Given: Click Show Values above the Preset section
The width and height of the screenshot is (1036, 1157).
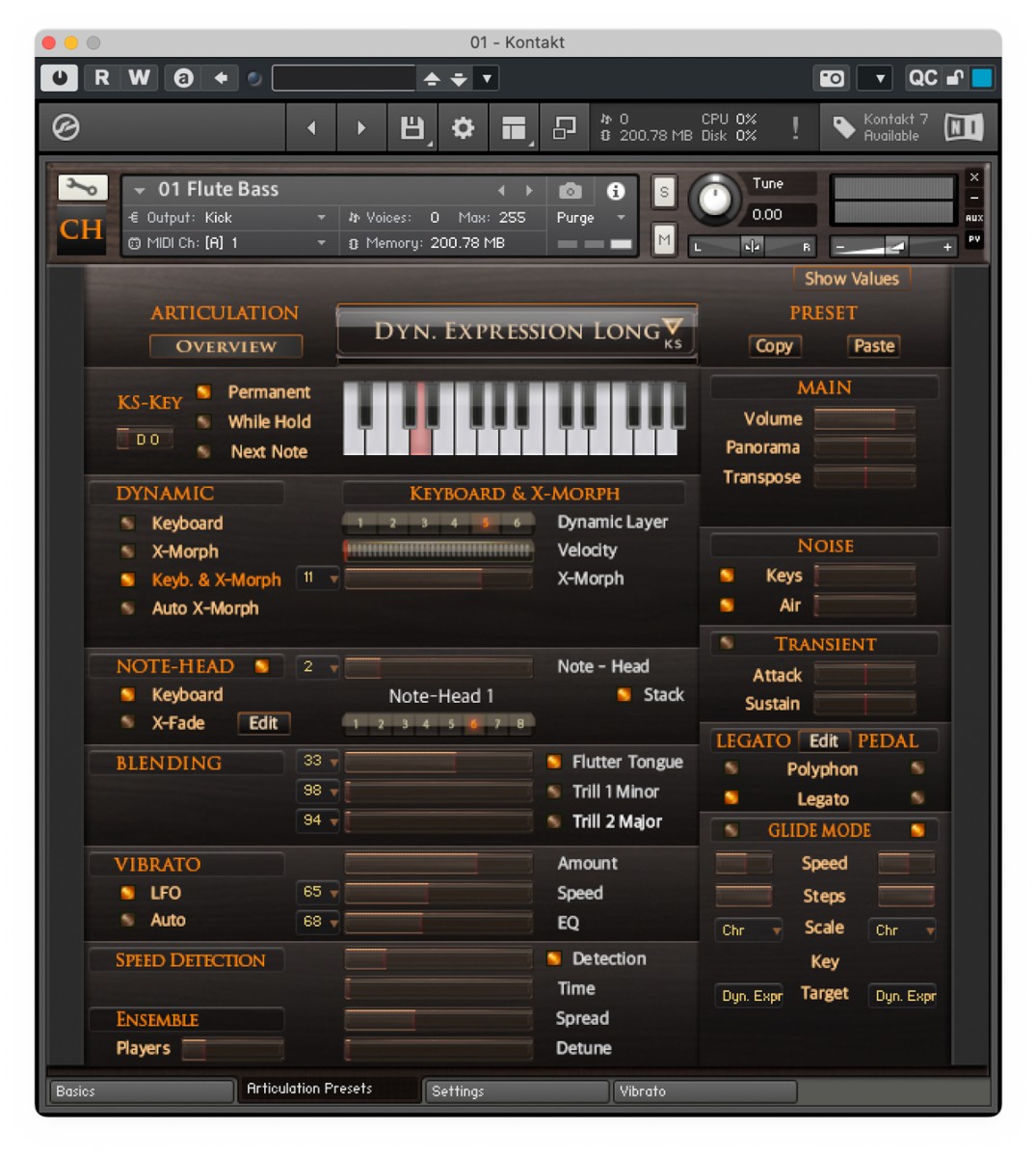Looking at the screenshot, I should pyautogui.click(x=850, y=279).
